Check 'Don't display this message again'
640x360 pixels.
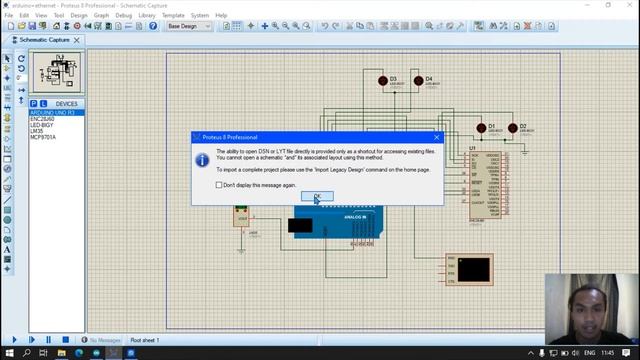(x=219, y=185)
